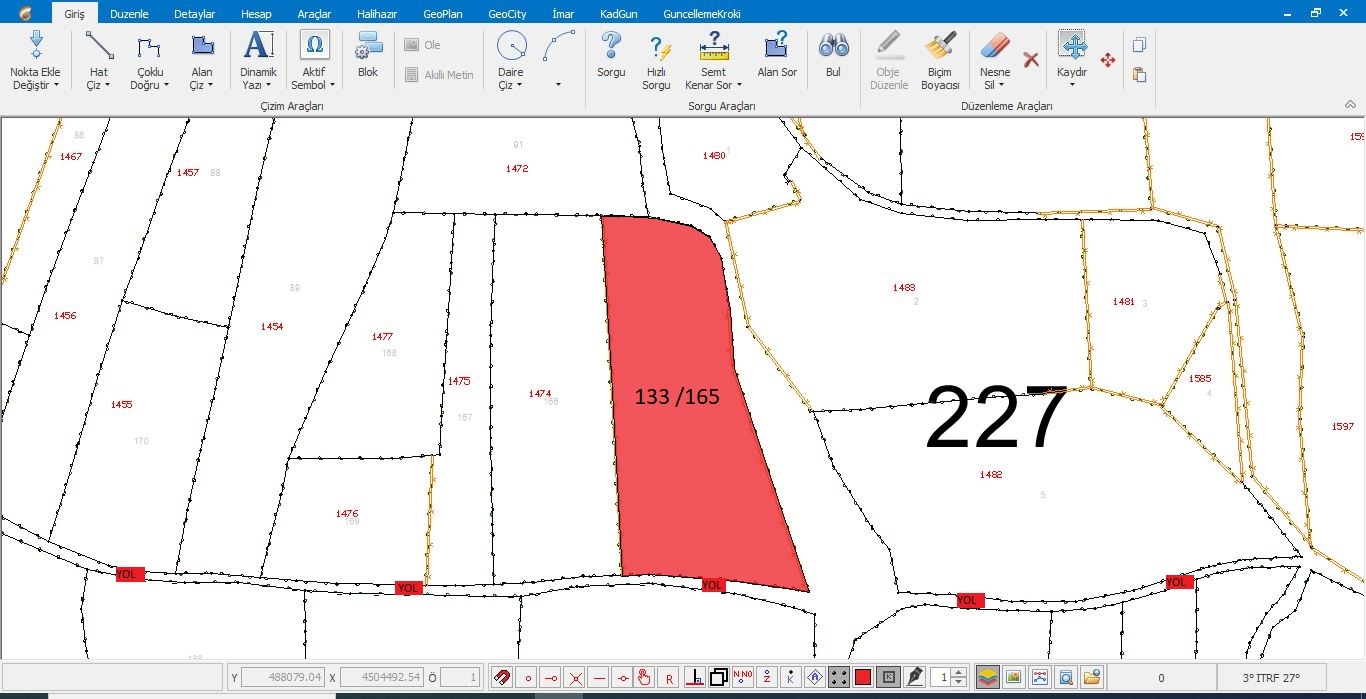Open the layers stack icon in status bar

pos(987,677)
